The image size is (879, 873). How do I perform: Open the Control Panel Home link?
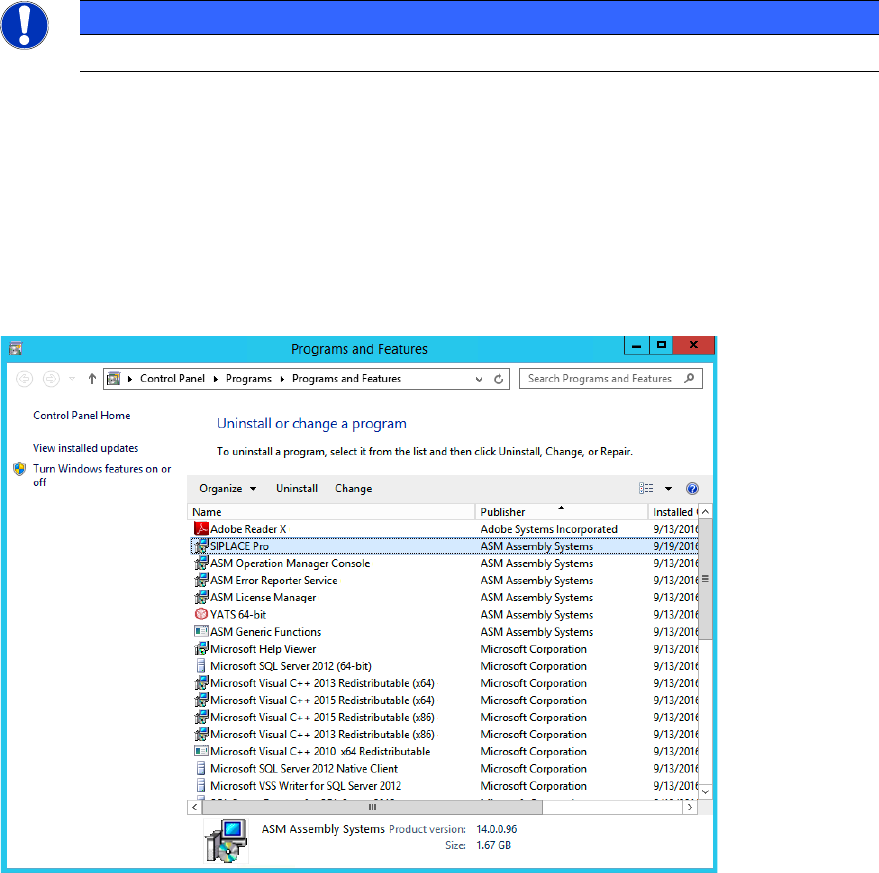click(x=81, y=415)
